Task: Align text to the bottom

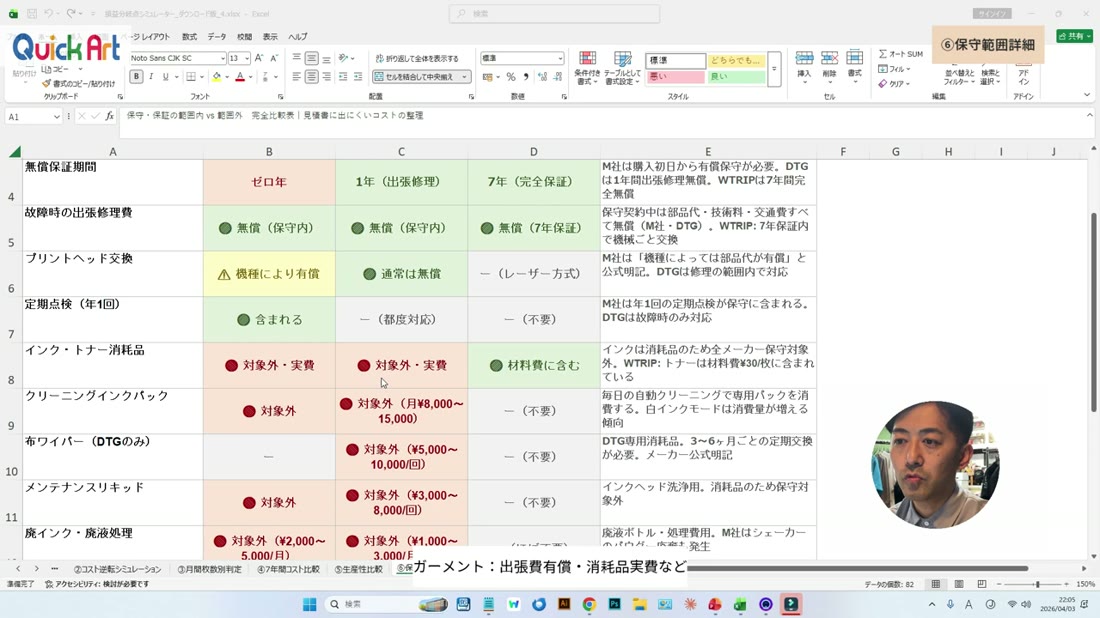Action: pos(326,58)
